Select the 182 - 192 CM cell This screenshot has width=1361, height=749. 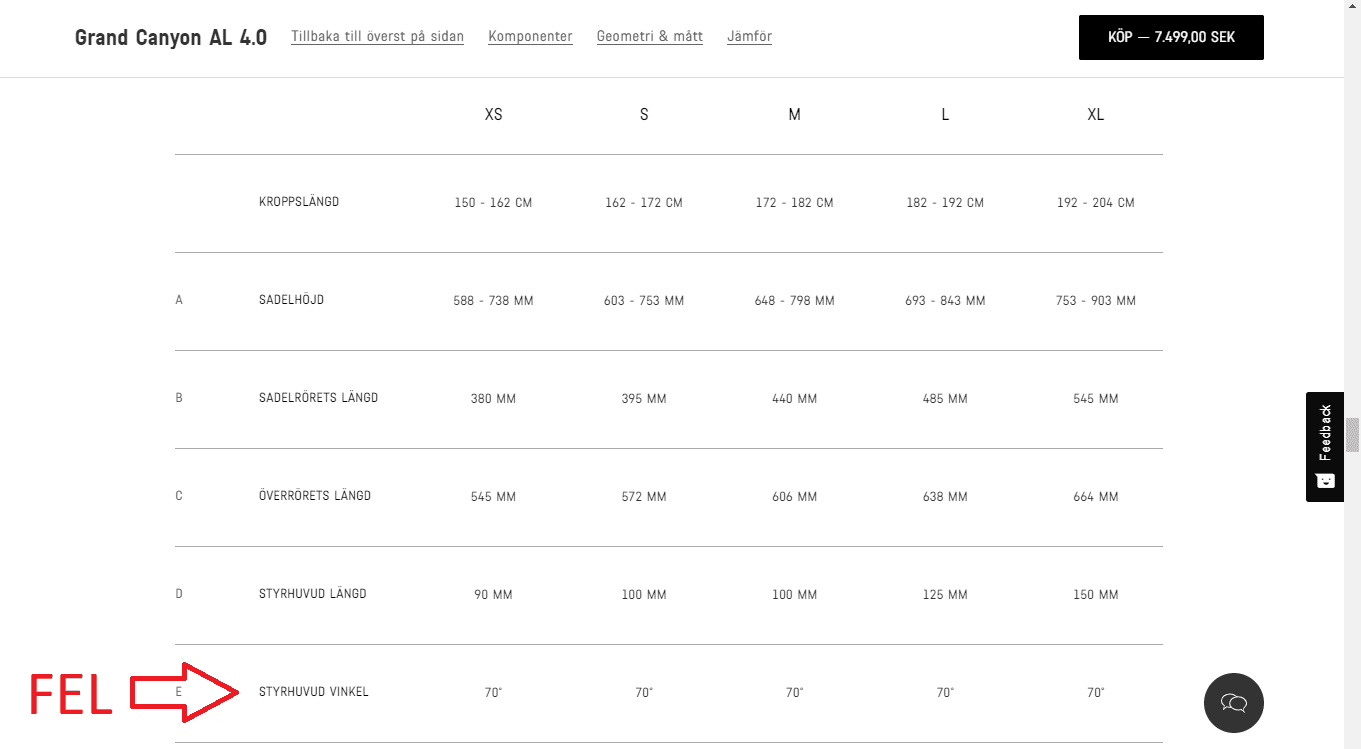click(945, 203)
